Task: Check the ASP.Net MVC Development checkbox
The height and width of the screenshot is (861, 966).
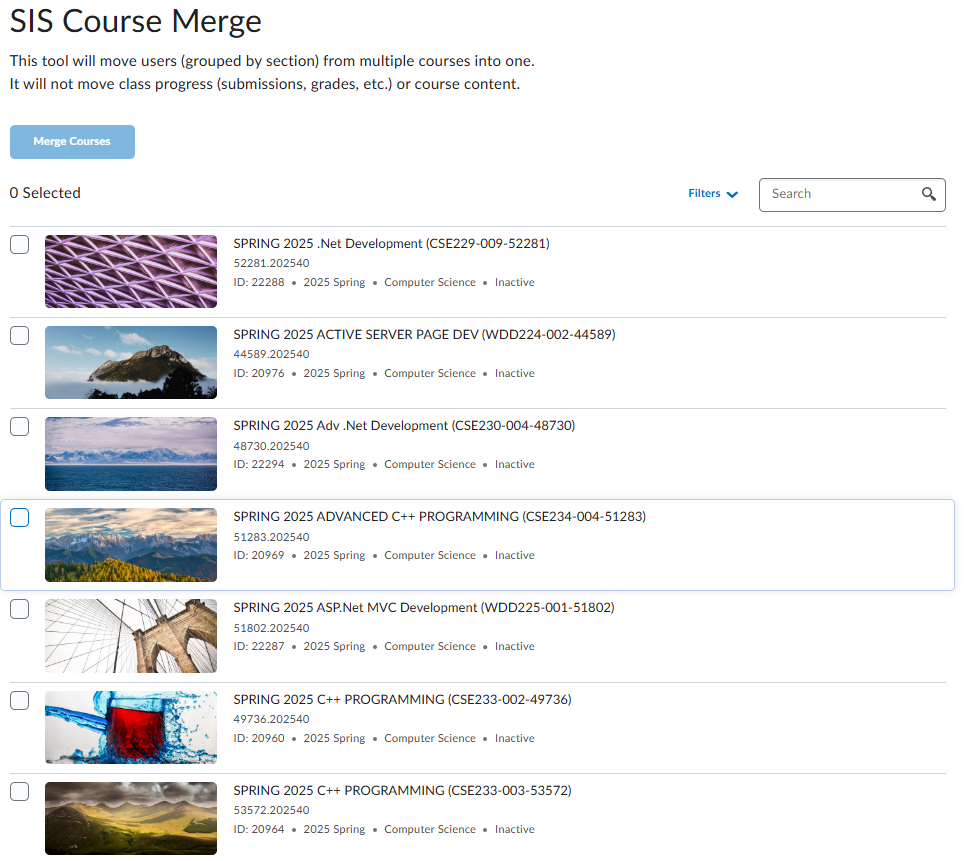Action: pos(20,609)
